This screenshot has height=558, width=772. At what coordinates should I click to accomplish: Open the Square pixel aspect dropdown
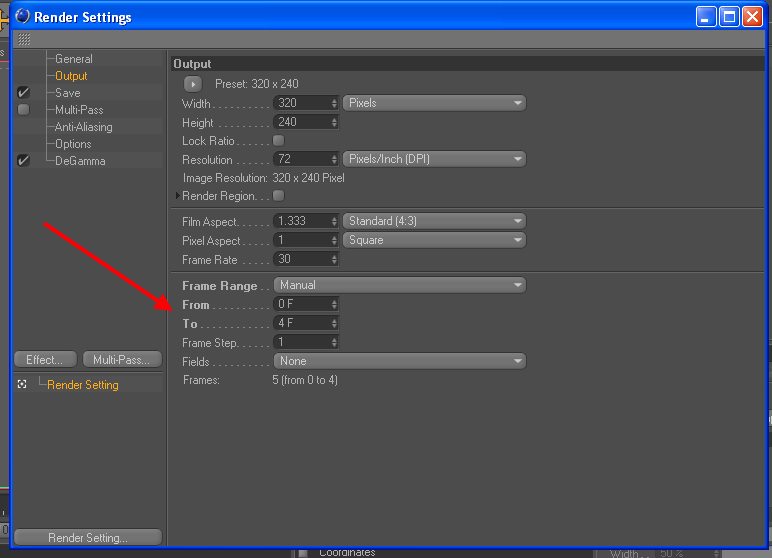[434, 240]
